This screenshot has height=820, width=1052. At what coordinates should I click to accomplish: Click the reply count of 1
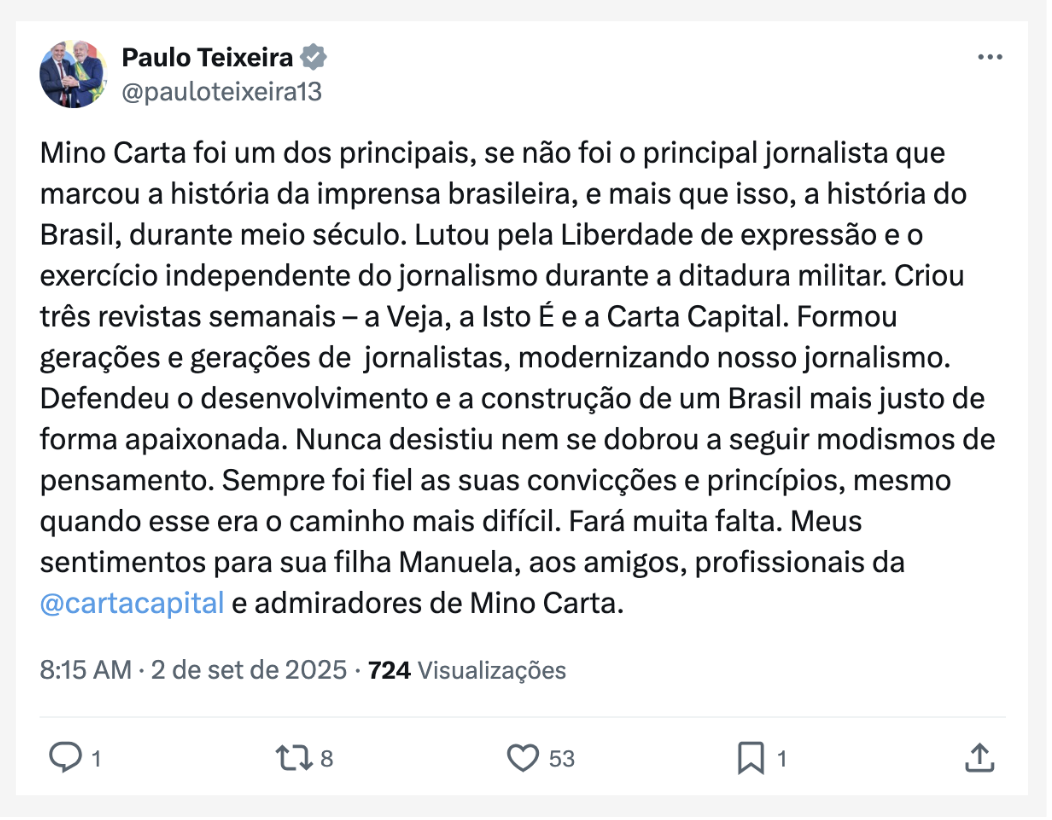pos(96,759)
